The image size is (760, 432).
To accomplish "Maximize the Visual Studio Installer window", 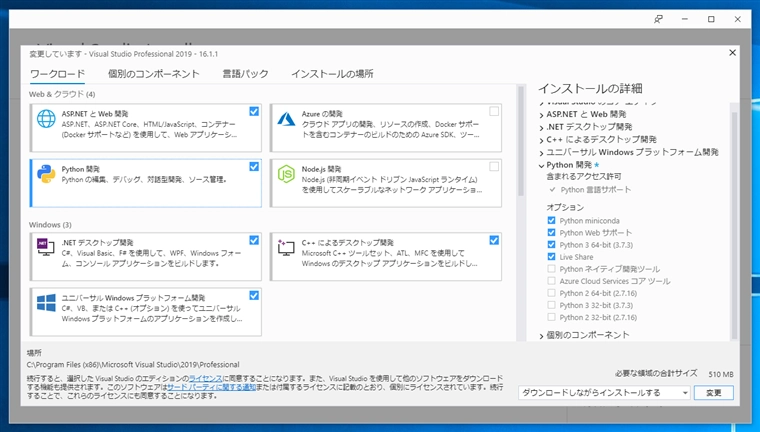I will pyautogui.click(x=711, y=19).
